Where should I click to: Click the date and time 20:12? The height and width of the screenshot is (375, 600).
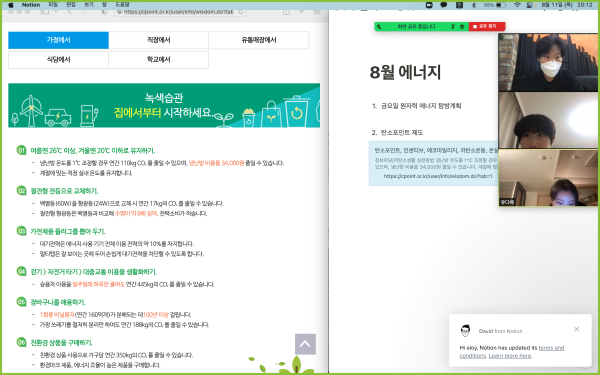pyautogui.click(x=566, y=5)
